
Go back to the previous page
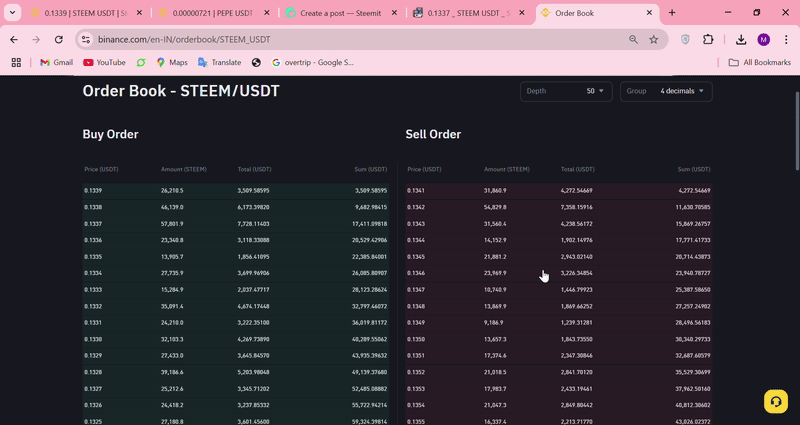(x=14, y=39)
